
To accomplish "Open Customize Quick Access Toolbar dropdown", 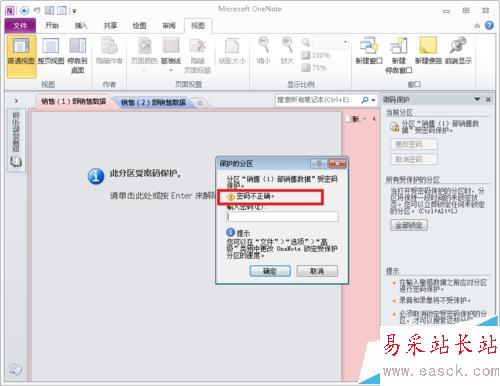I will click(74, 11).
